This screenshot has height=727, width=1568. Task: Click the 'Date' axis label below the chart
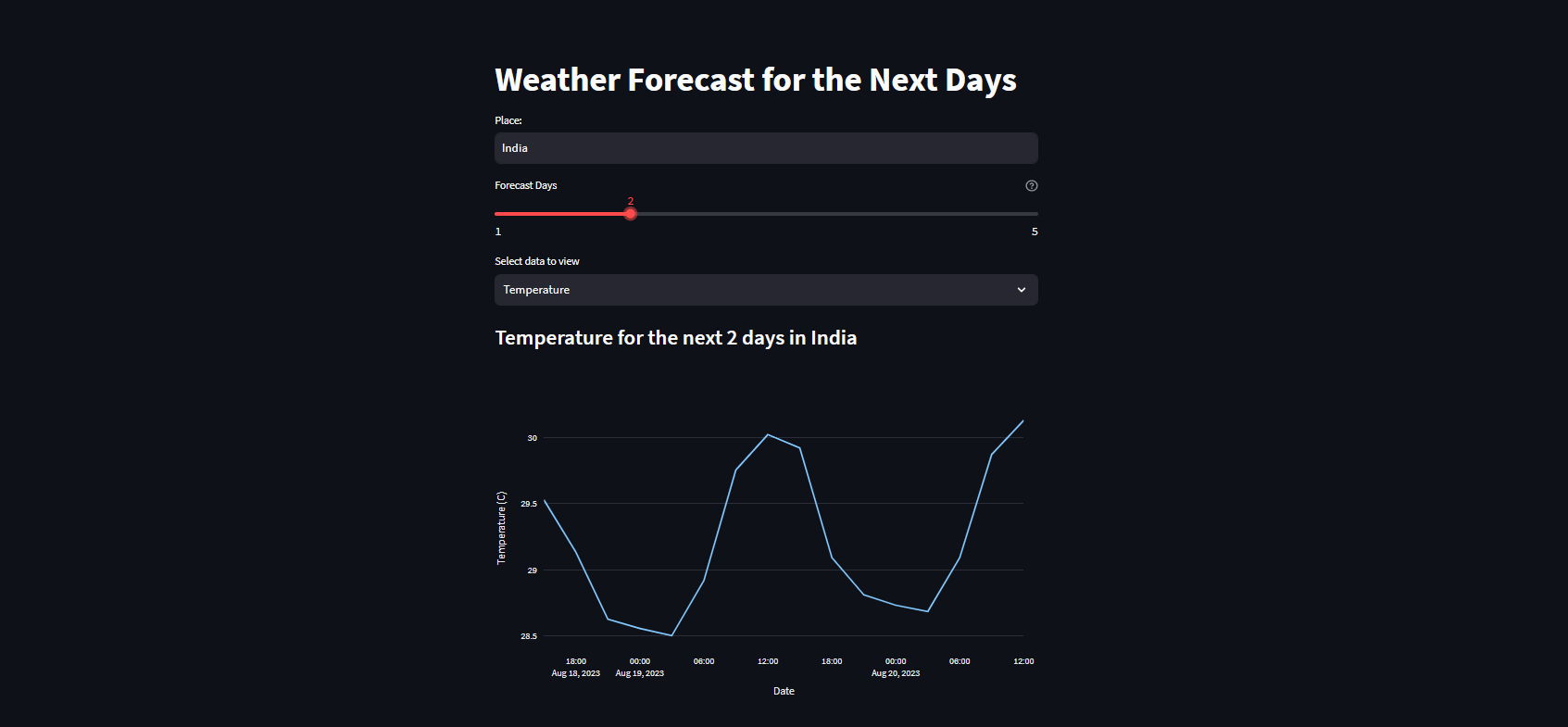[783, 690]
